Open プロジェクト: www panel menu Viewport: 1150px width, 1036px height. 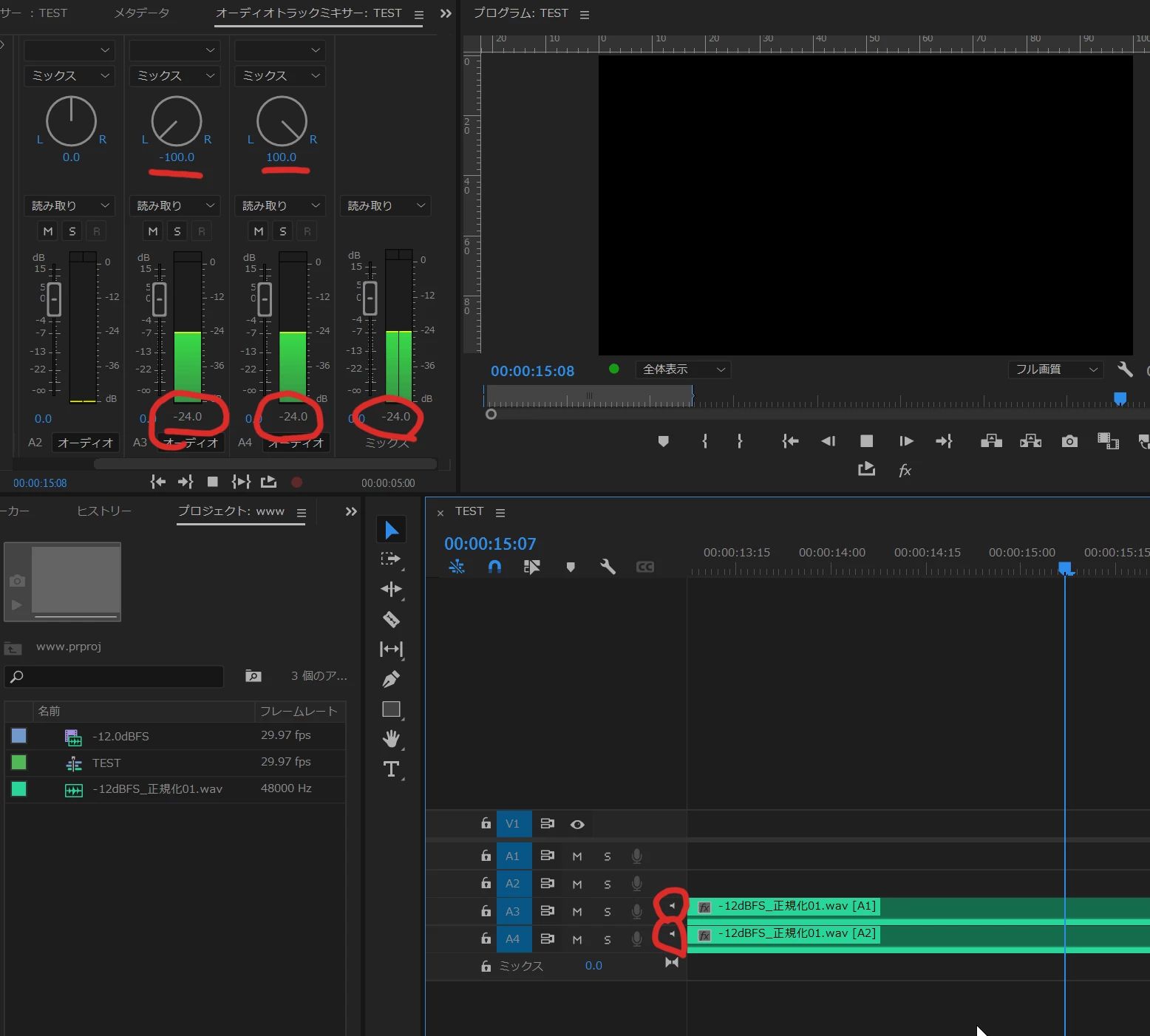(x=302, y=512)
